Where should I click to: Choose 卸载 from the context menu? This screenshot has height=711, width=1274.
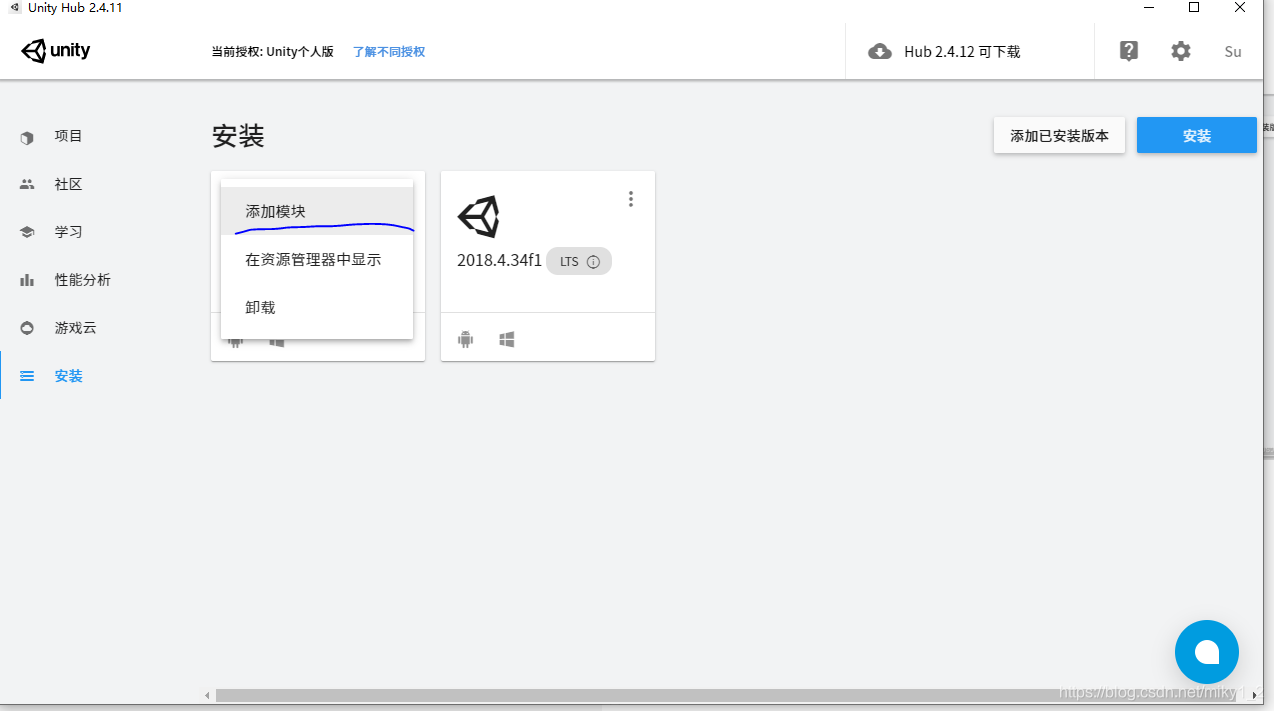[x=317, y=307]
